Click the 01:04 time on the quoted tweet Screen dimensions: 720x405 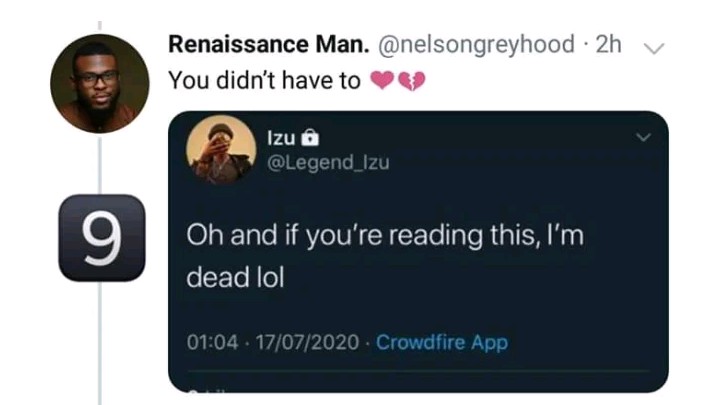pos(213,343)
